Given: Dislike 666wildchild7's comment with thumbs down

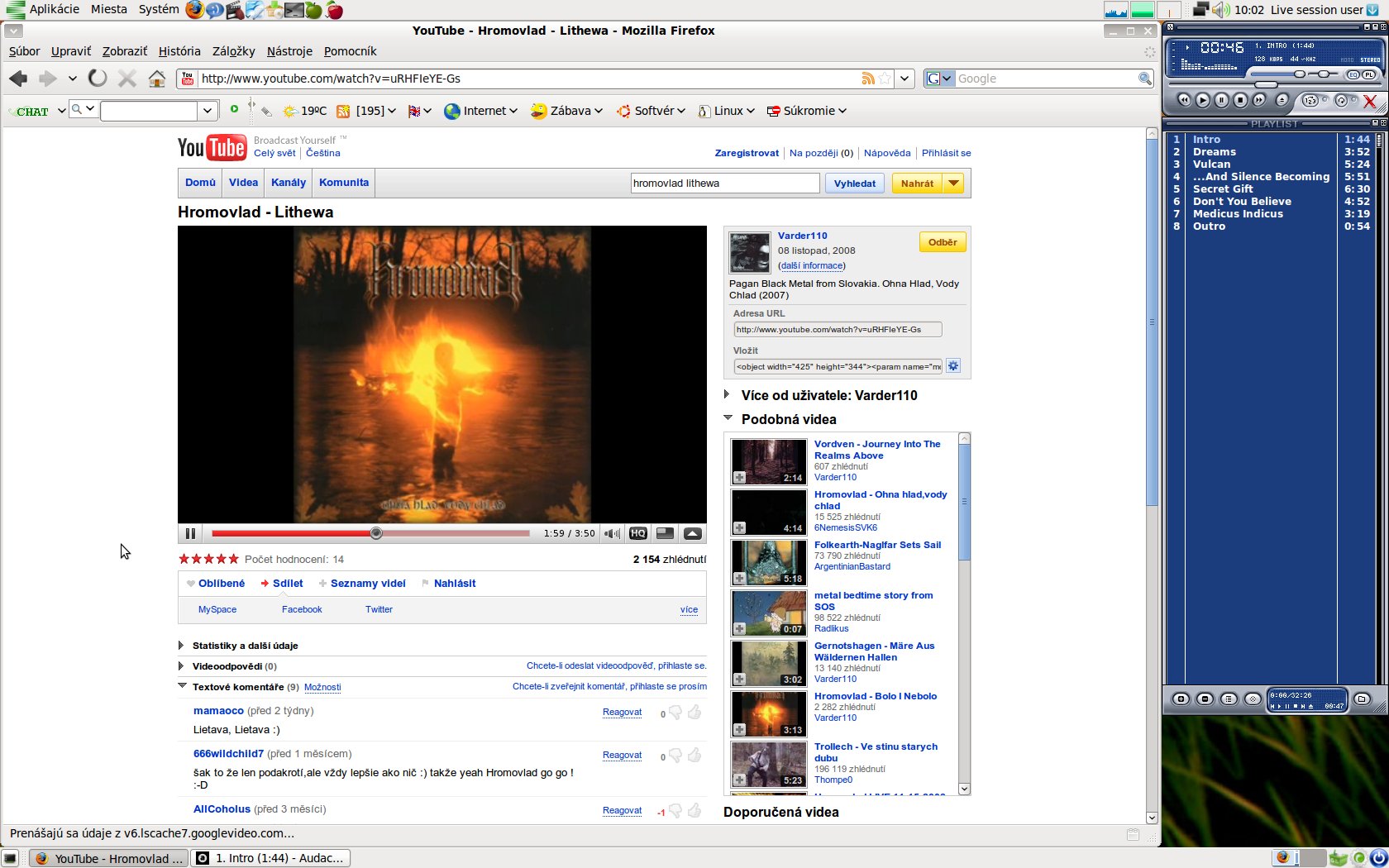Looking at the screenshot, I should tap(675, 756).
